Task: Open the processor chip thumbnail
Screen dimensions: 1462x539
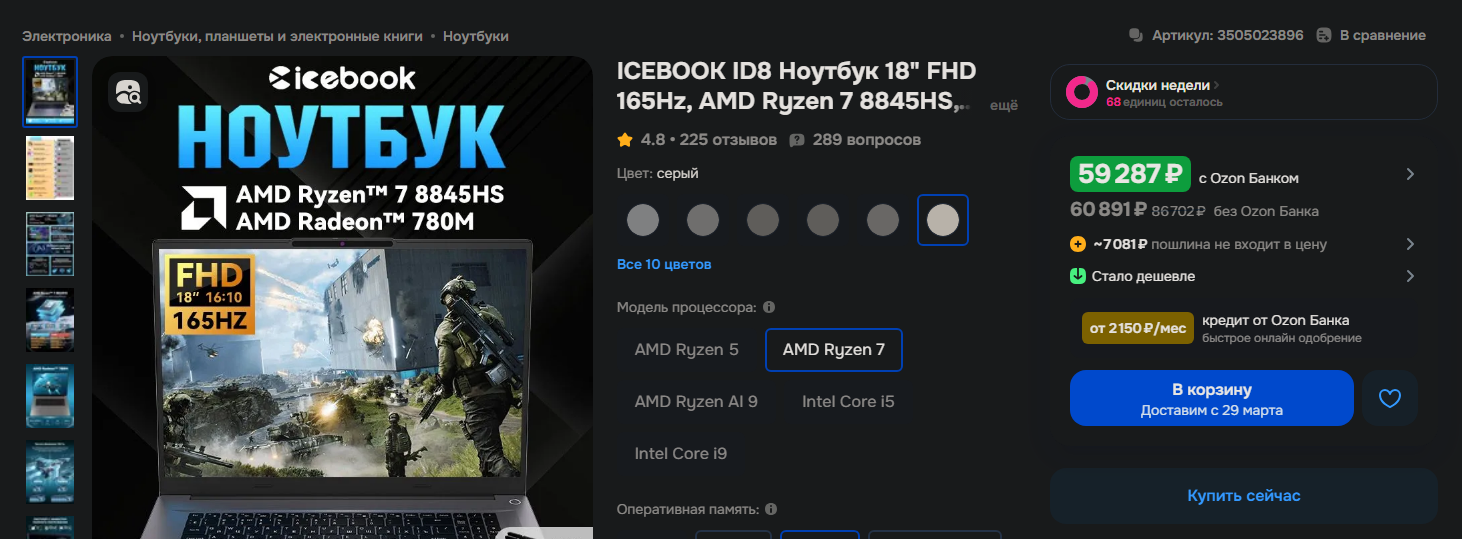Action: (x=50, y=320)
